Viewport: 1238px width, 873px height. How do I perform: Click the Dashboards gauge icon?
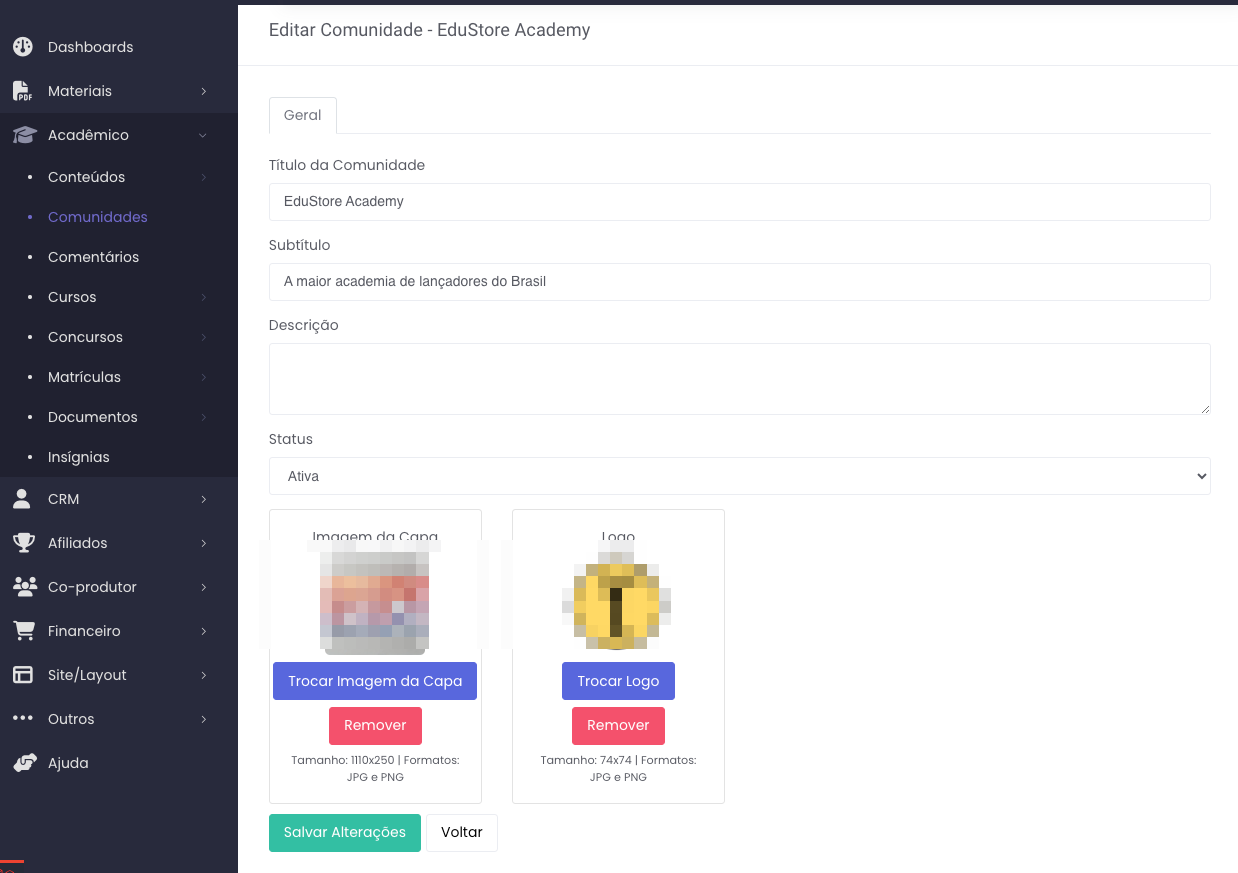(23, 47)
